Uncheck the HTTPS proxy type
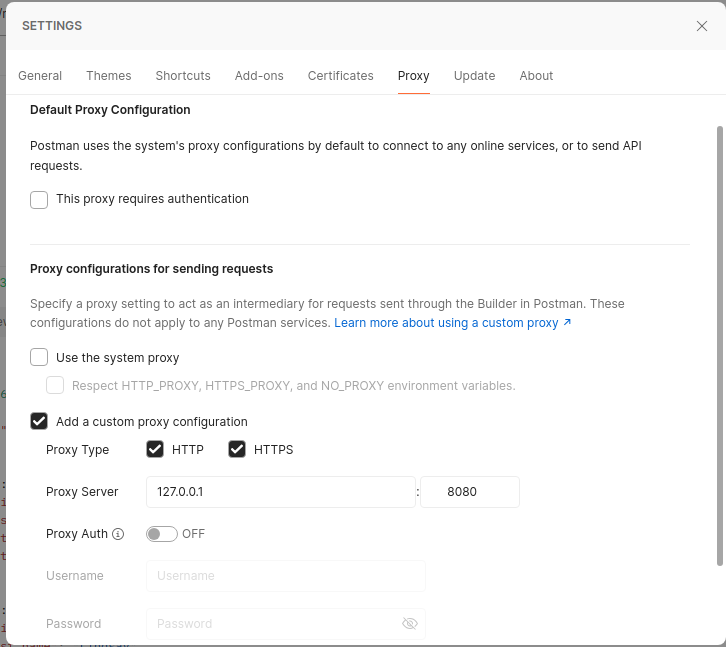The image size is (726, 647). click(x=237, y=449)
